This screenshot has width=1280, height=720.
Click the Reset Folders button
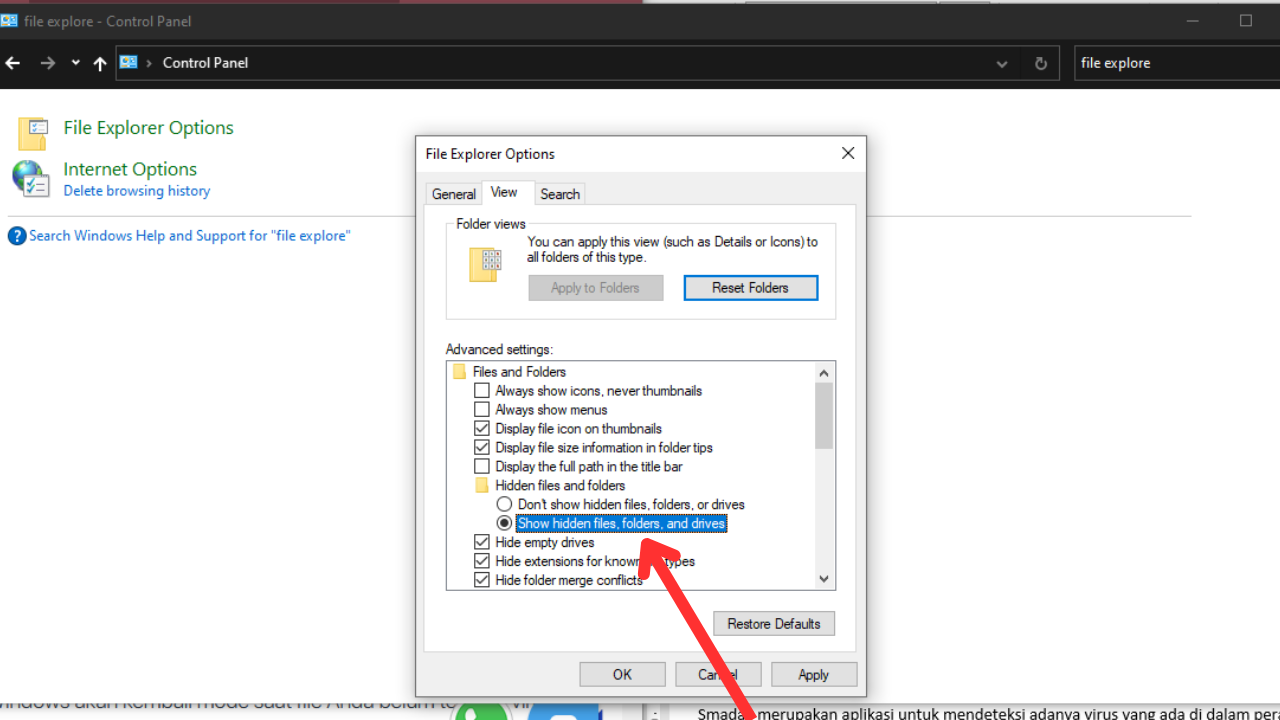tap(751, 288)
